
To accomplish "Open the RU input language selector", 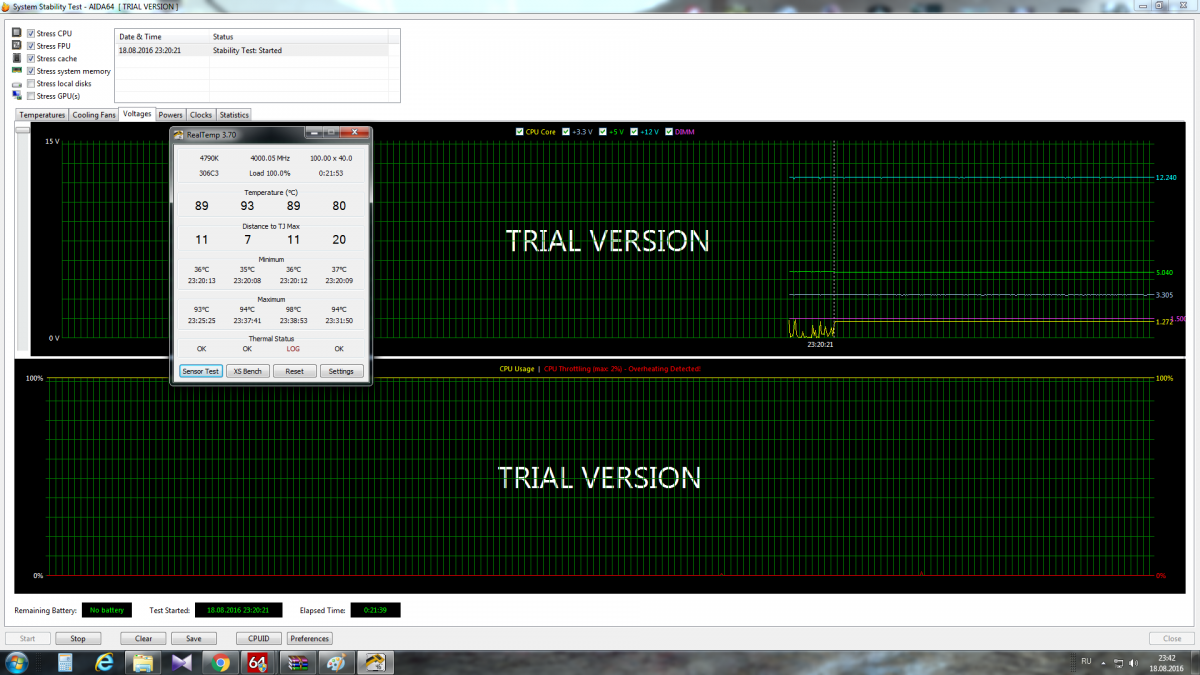I will [x=1086, y=662].
